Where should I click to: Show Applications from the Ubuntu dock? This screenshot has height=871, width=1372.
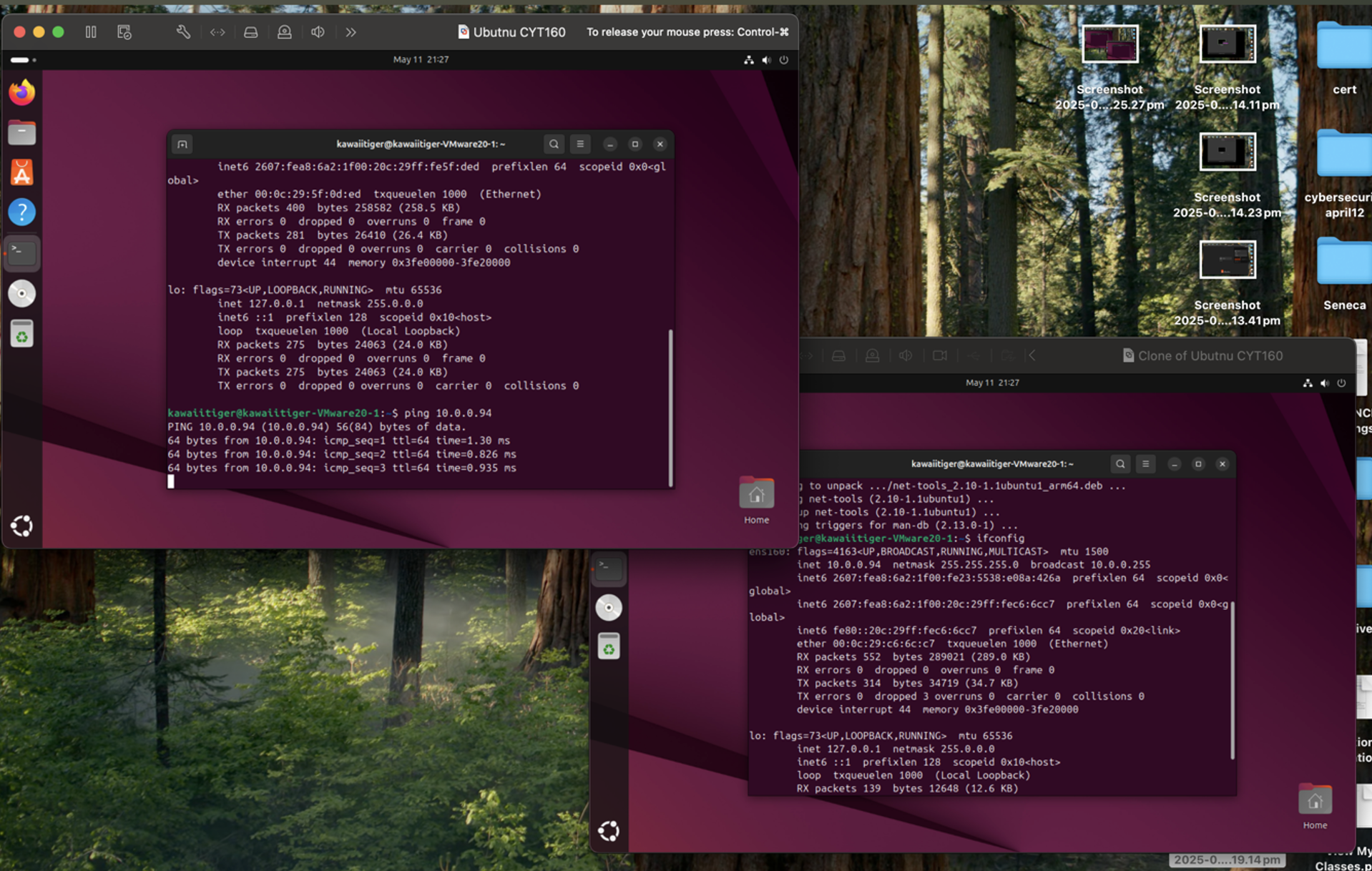22,526
